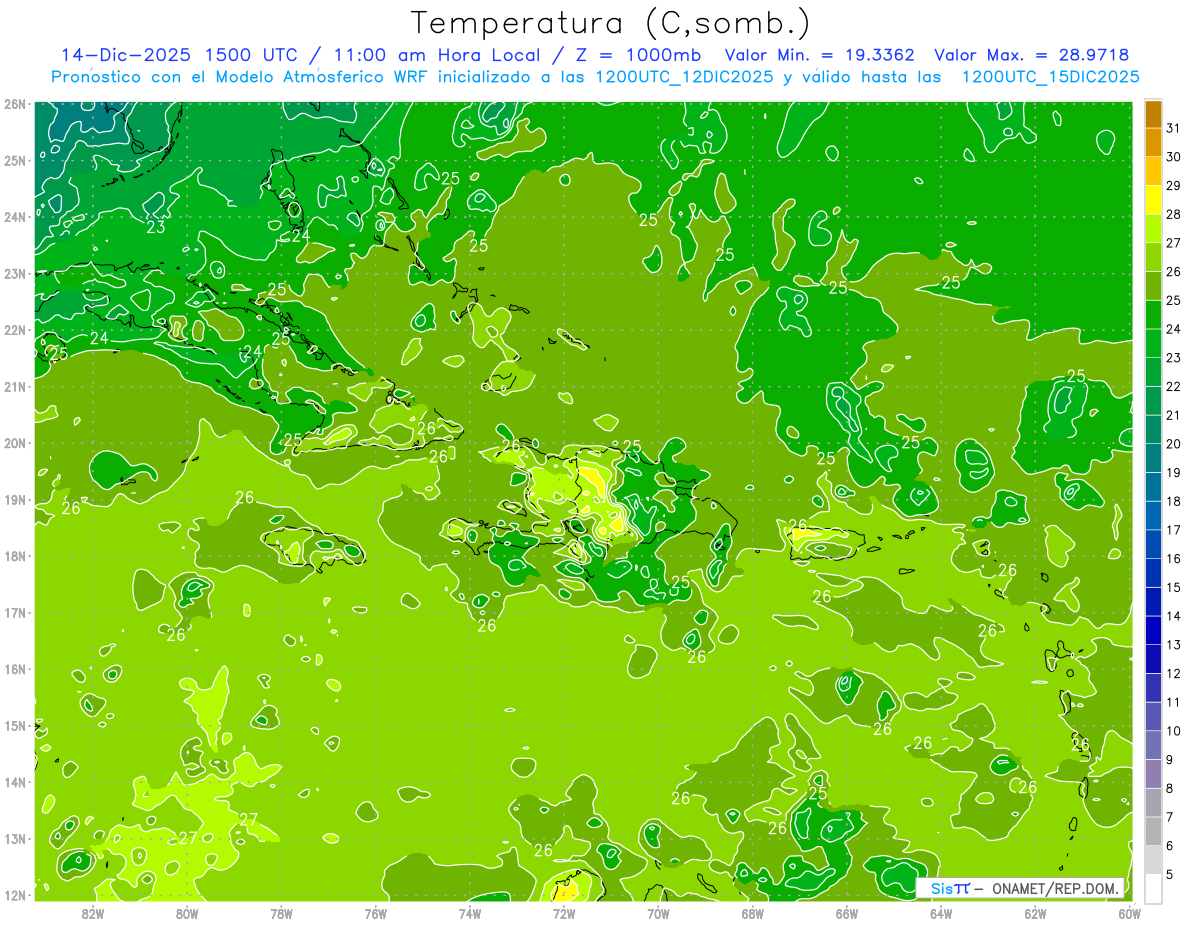The width and height of the screenshot is (1200, 927).
Task: Click the '68W' longitude axis label
Action: 753,914
